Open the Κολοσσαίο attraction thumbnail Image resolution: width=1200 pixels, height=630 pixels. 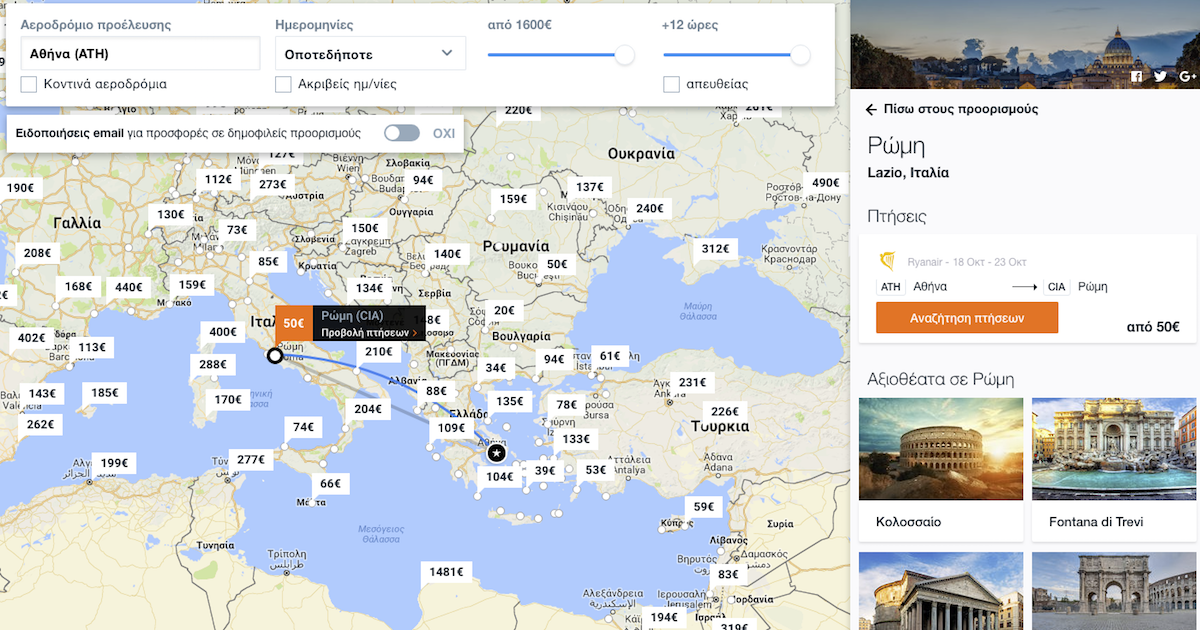[940, 449]
